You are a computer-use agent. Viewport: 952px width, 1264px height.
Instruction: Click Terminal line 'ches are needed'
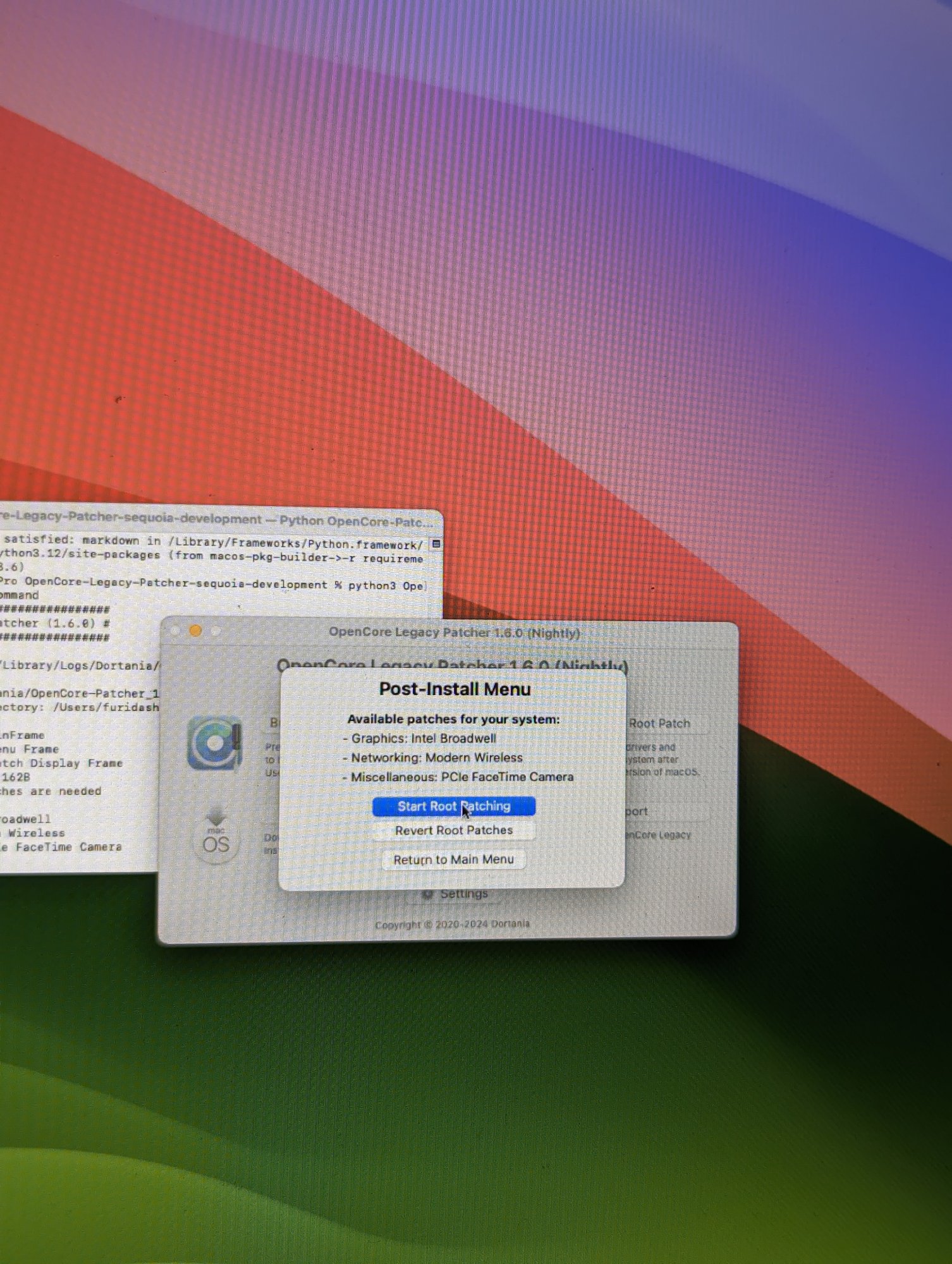click(x=51, y=791)
